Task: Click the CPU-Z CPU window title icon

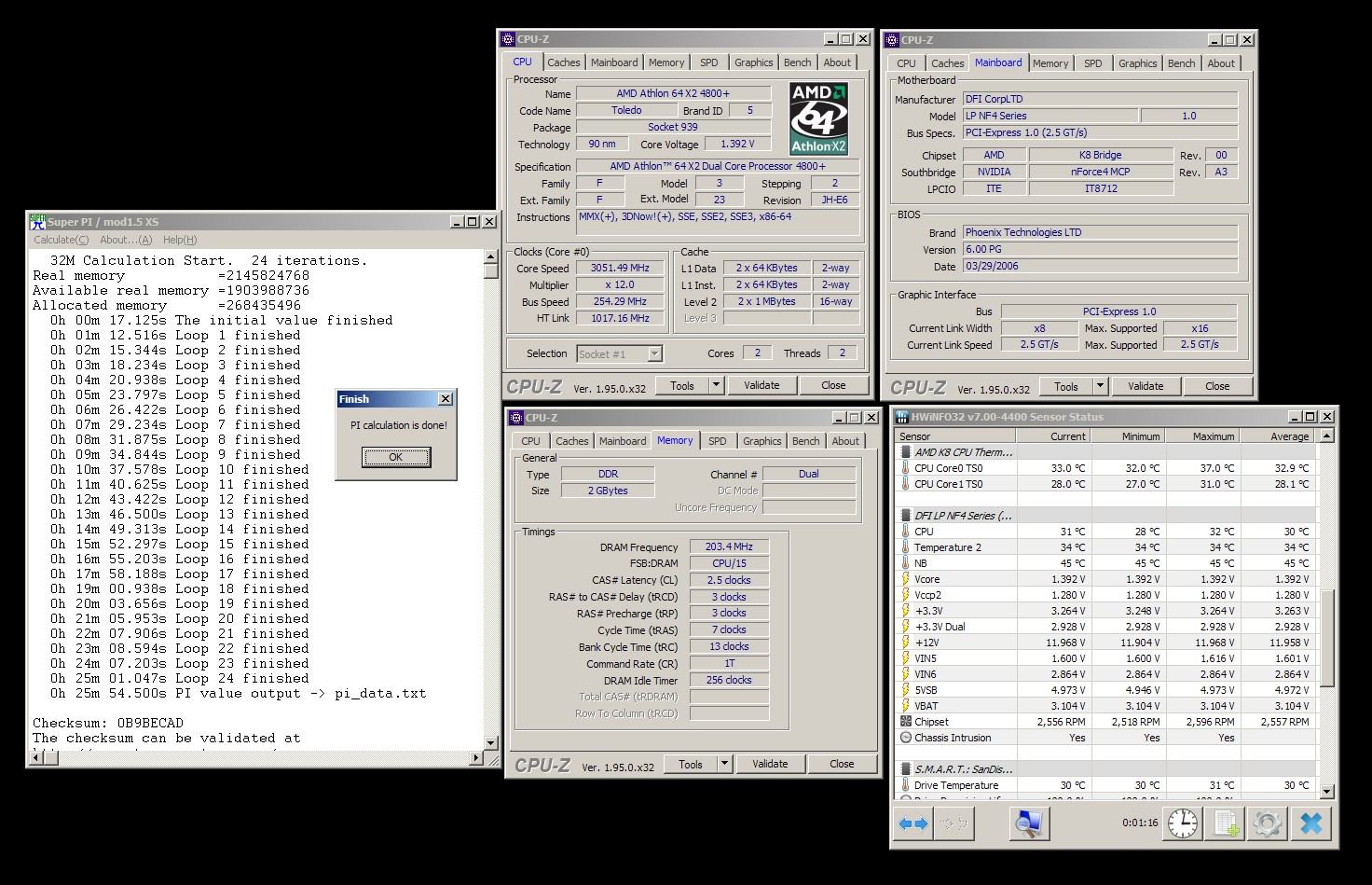Action: click(508, 39)
